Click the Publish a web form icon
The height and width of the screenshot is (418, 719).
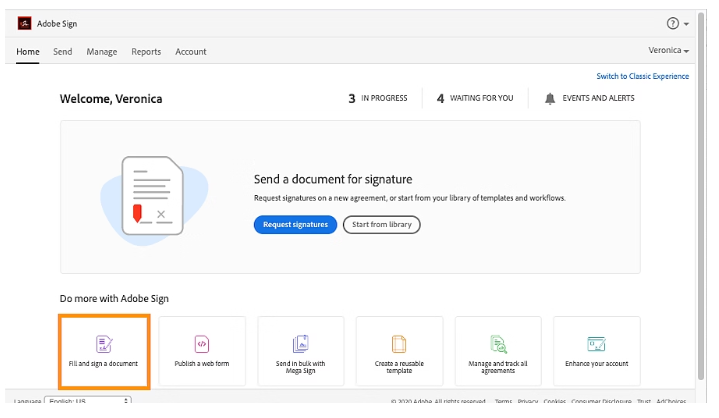click(x=201, y=343)
